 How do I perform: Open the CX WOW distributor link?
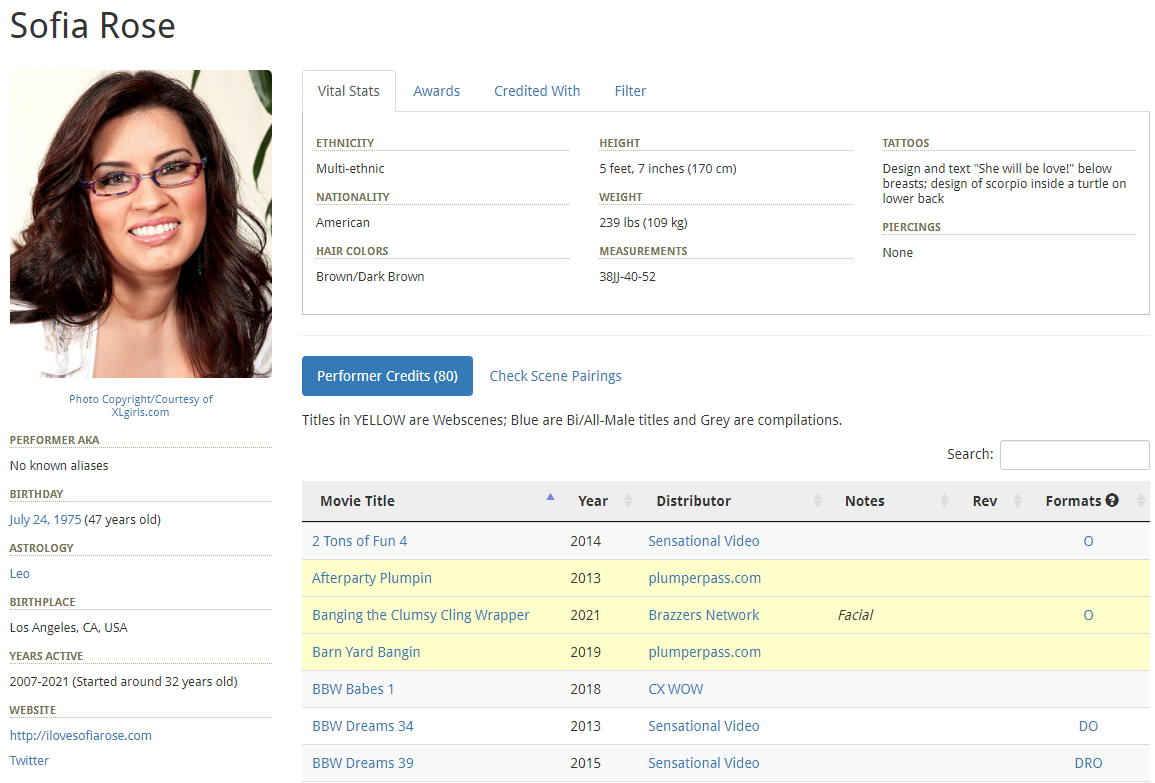[x=675, y=689]
